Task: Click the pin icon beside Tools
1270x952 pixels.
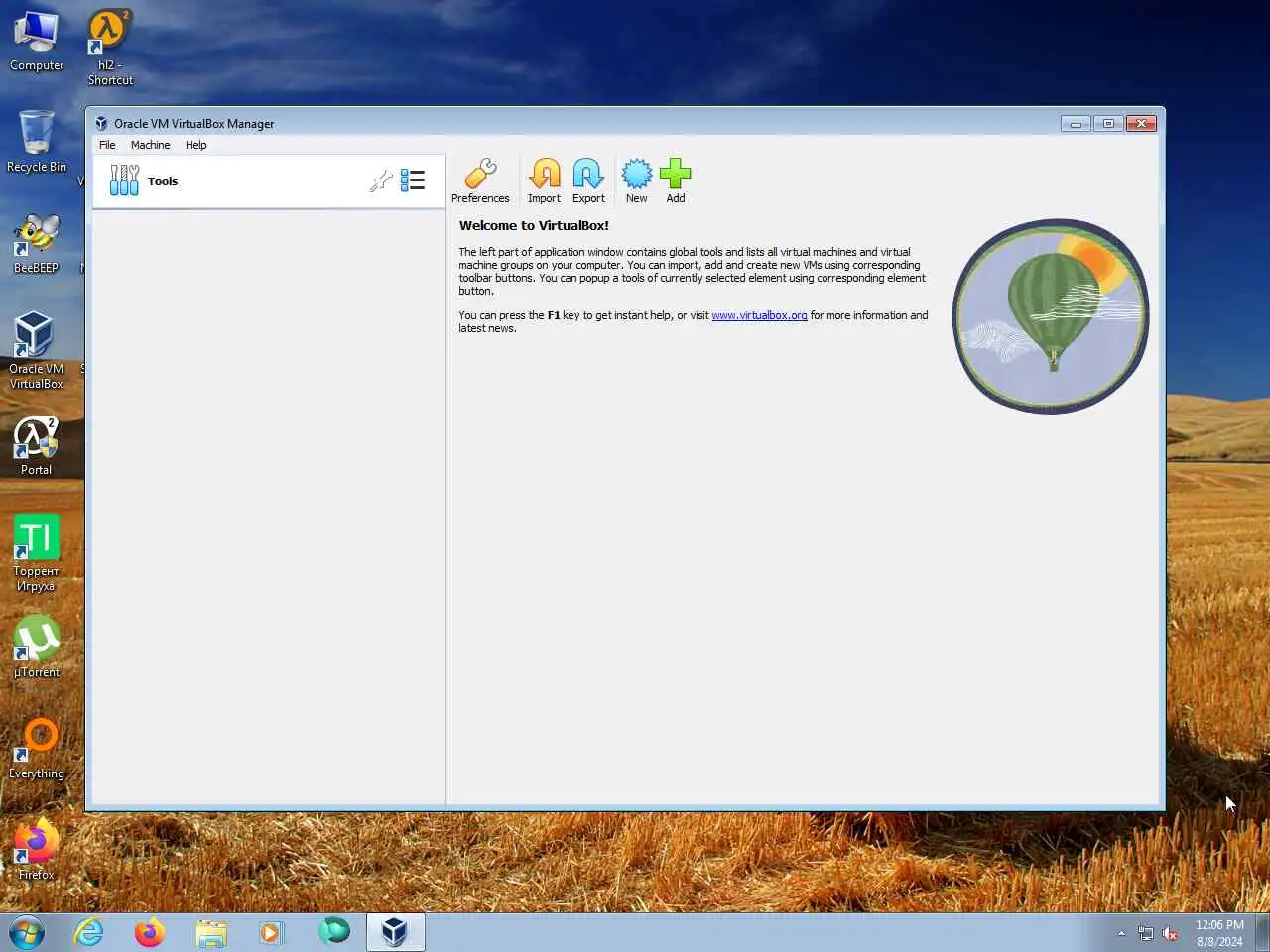Action: tap(381, 180)
